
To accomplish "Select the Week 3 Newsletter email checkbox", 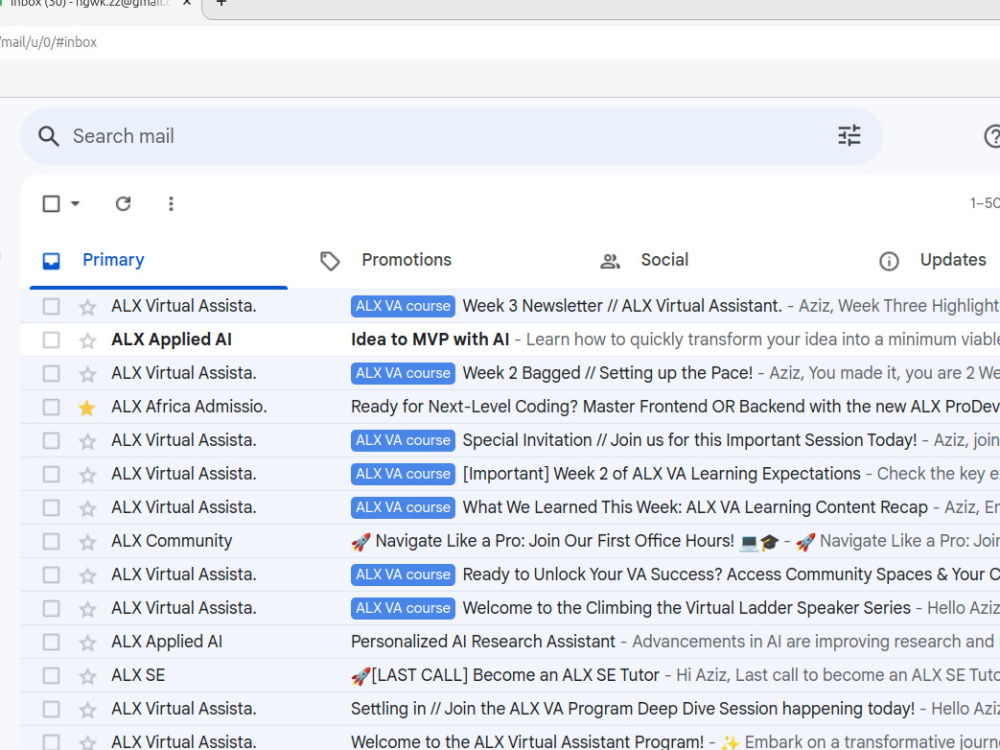I will 51,306.
